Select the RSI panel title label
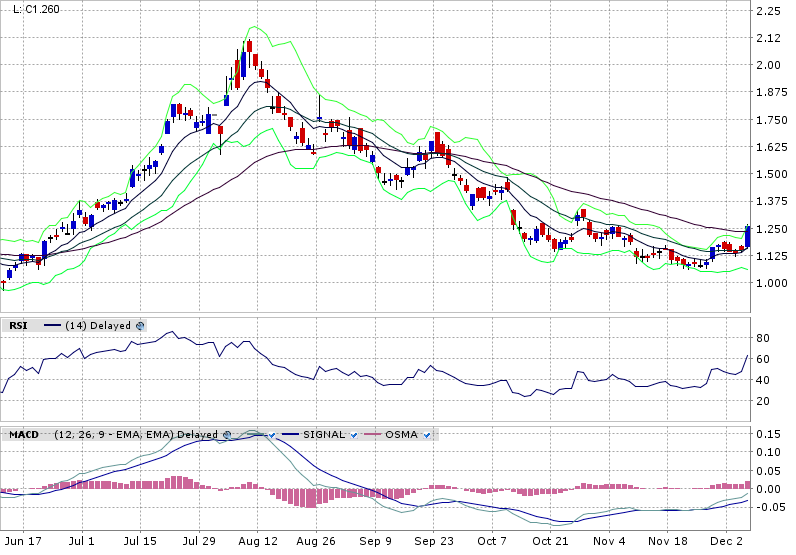The height and width of the screenshot is (555, 796). click(18, 325)
